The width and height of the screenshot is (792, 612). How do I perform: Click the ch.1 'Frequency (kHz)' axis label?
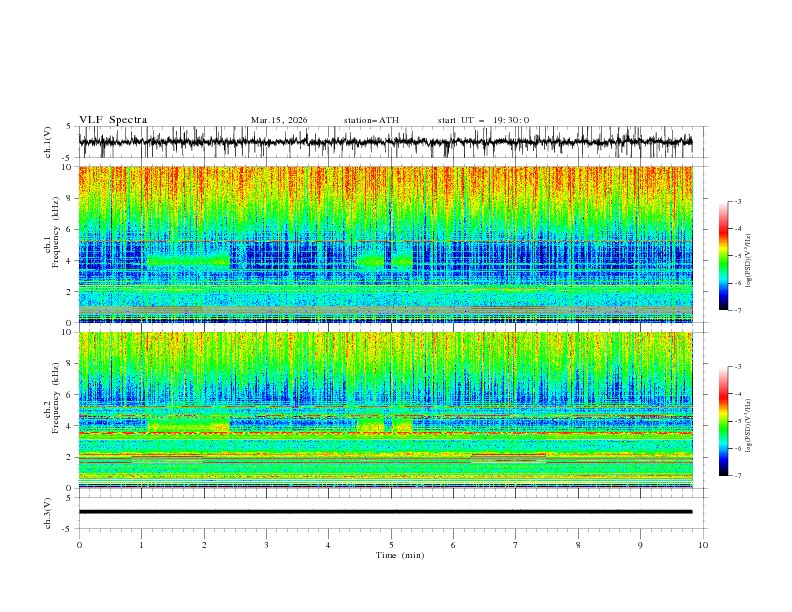(x=55, y=230)
